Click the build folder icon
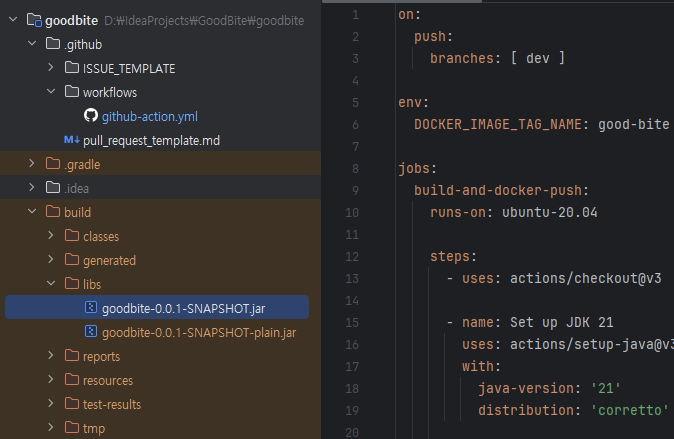The image size is (674, 439). click(x=53, y=212)
